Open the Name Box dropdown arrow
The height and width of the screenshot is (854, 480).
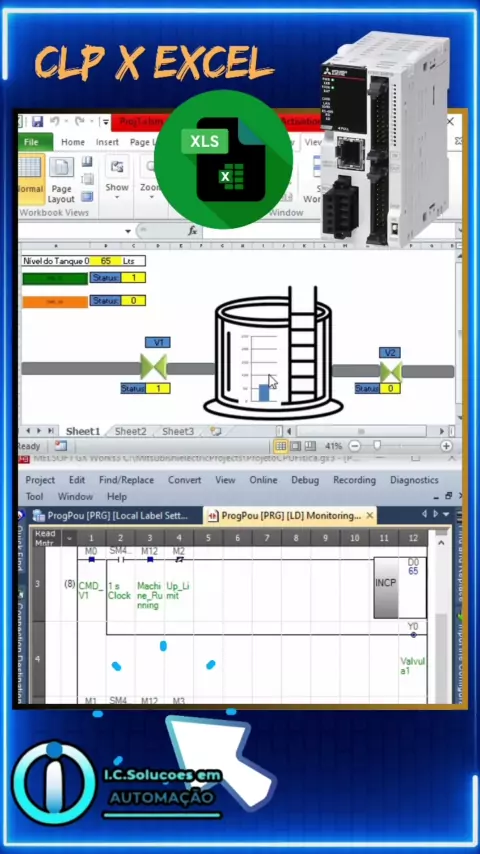click(x=128, y=231)
